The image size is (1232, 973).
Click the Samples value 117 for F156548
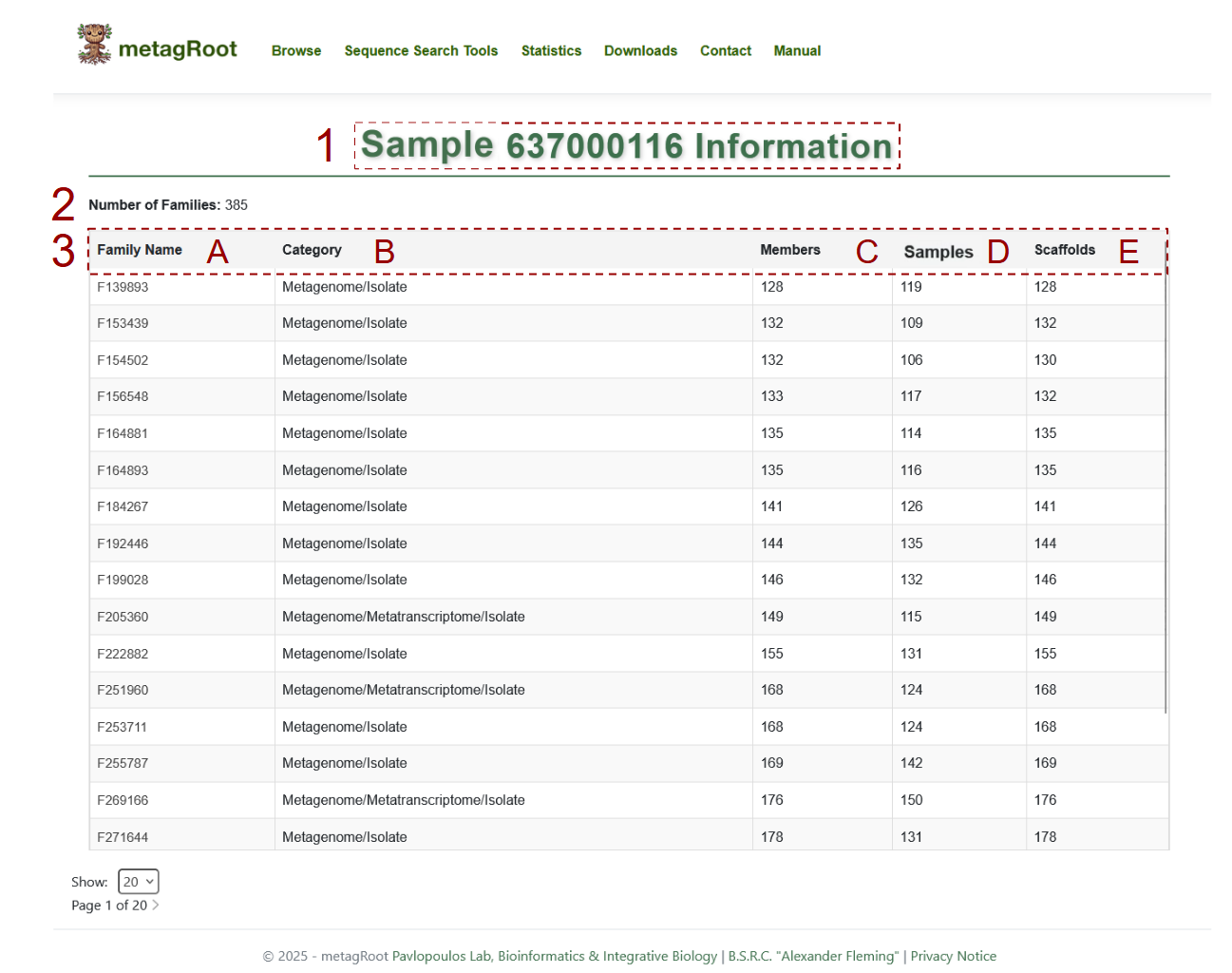(x=912, y=396)
